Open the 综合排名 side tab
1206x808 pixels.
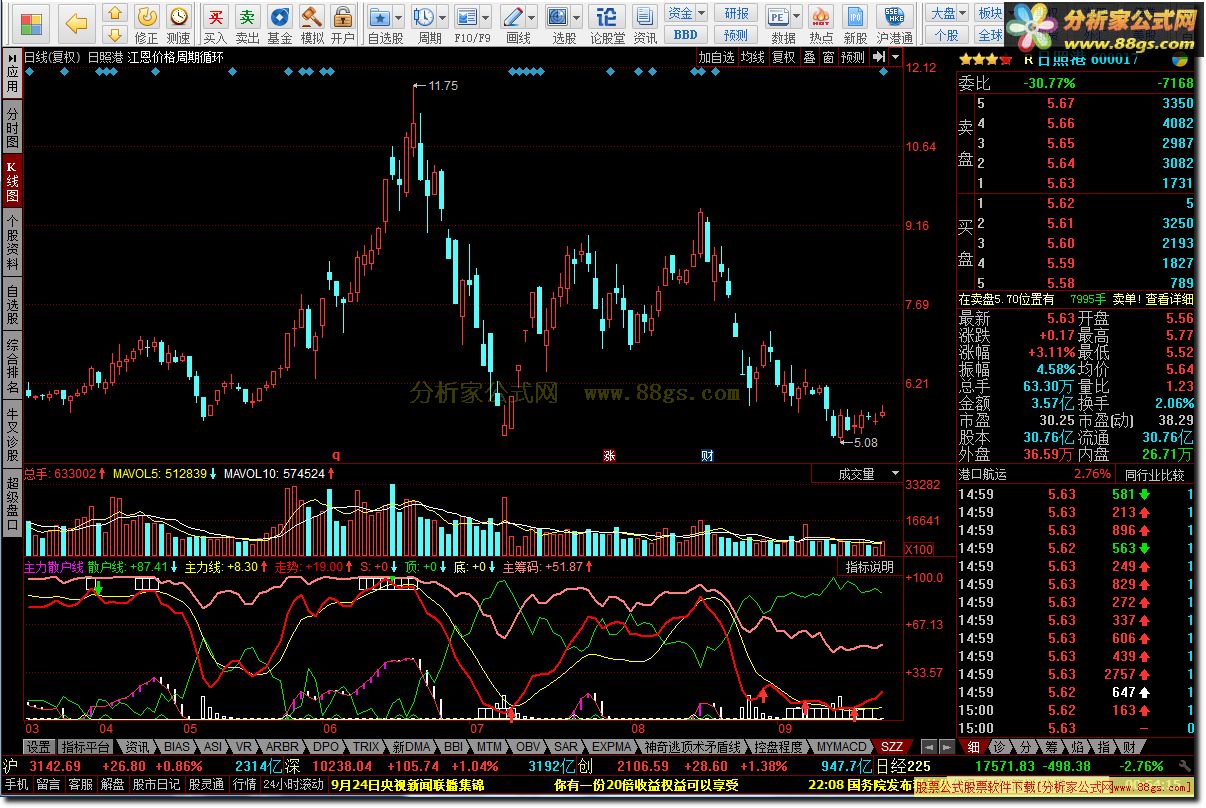[12, 364]
